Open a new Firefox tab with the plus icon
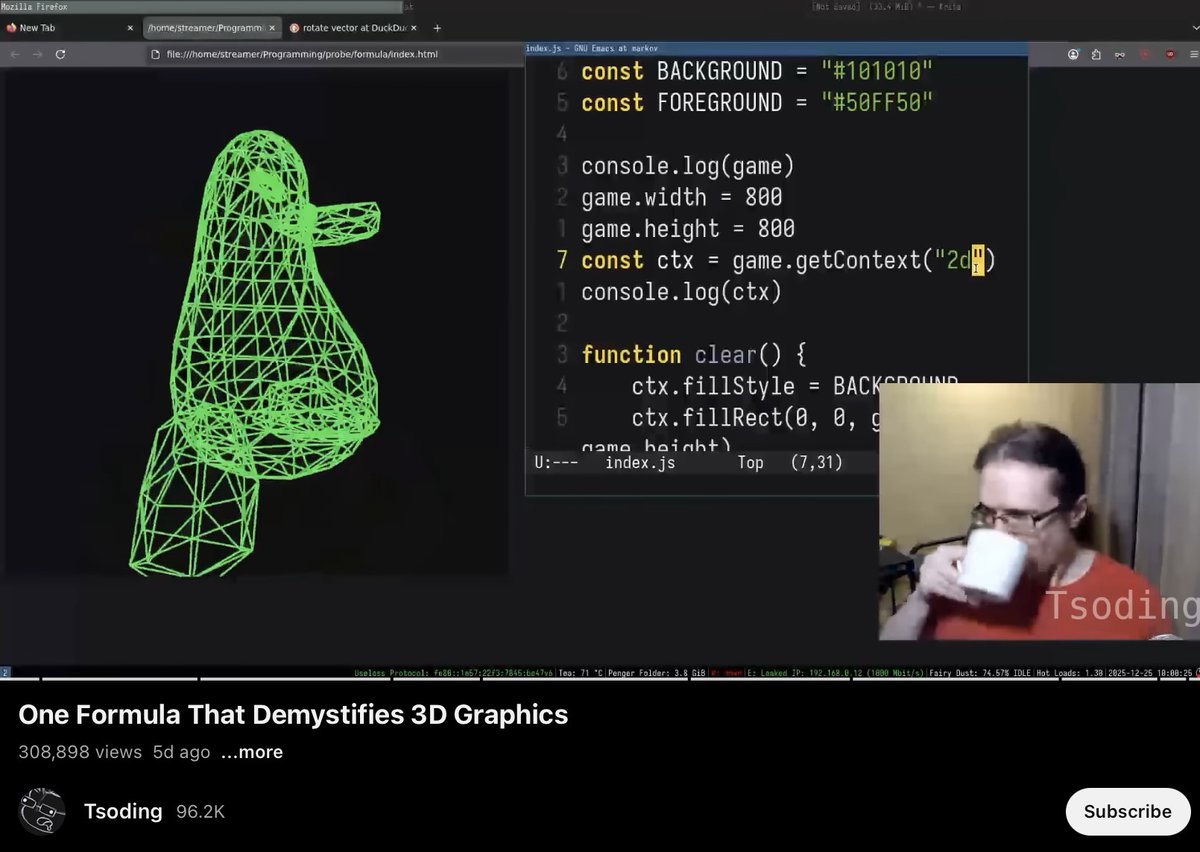Image resolution: width=1200 pixels, height=852 pixels. point(437,28)
